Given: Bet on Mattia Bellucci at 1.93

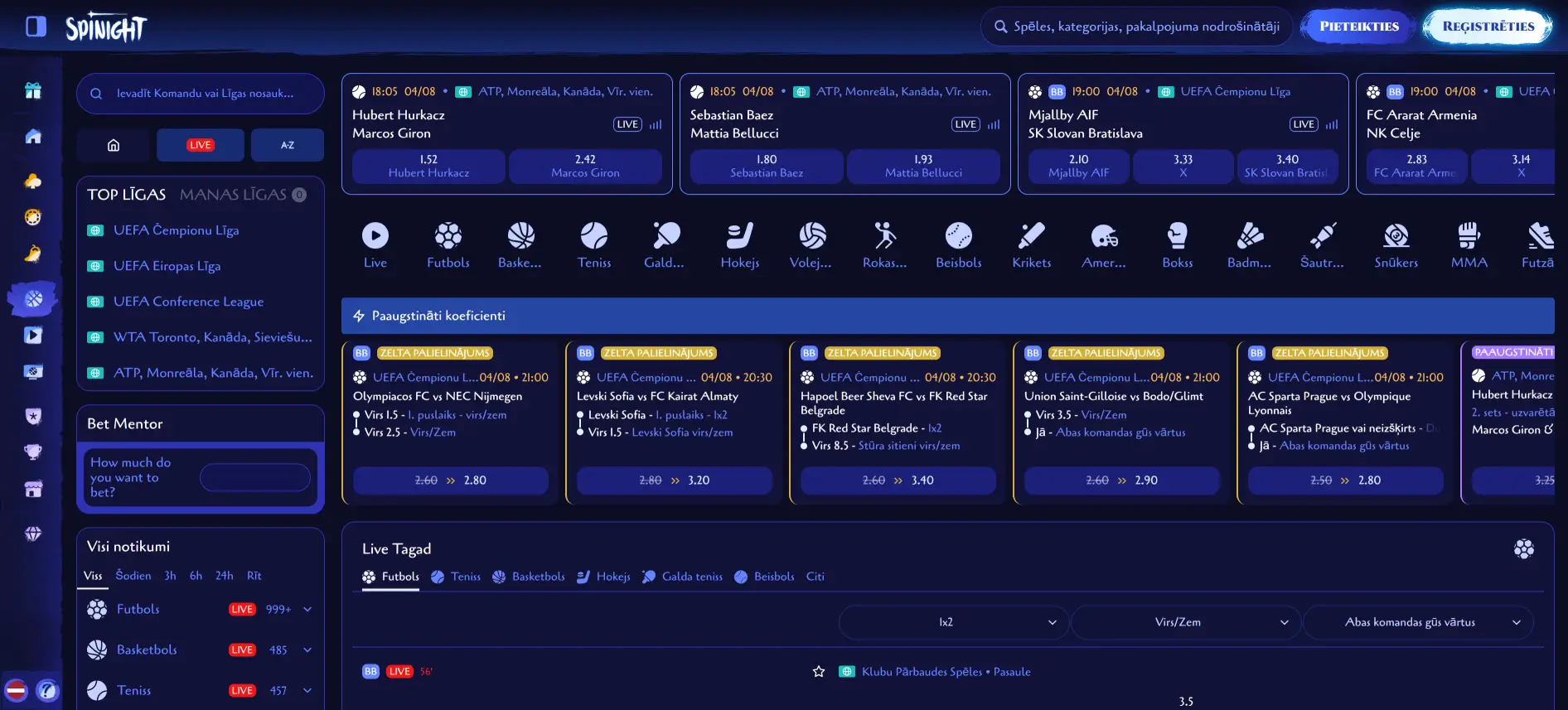Looking at the screenshot, I should pyautogui.click(x=923, y=166).
